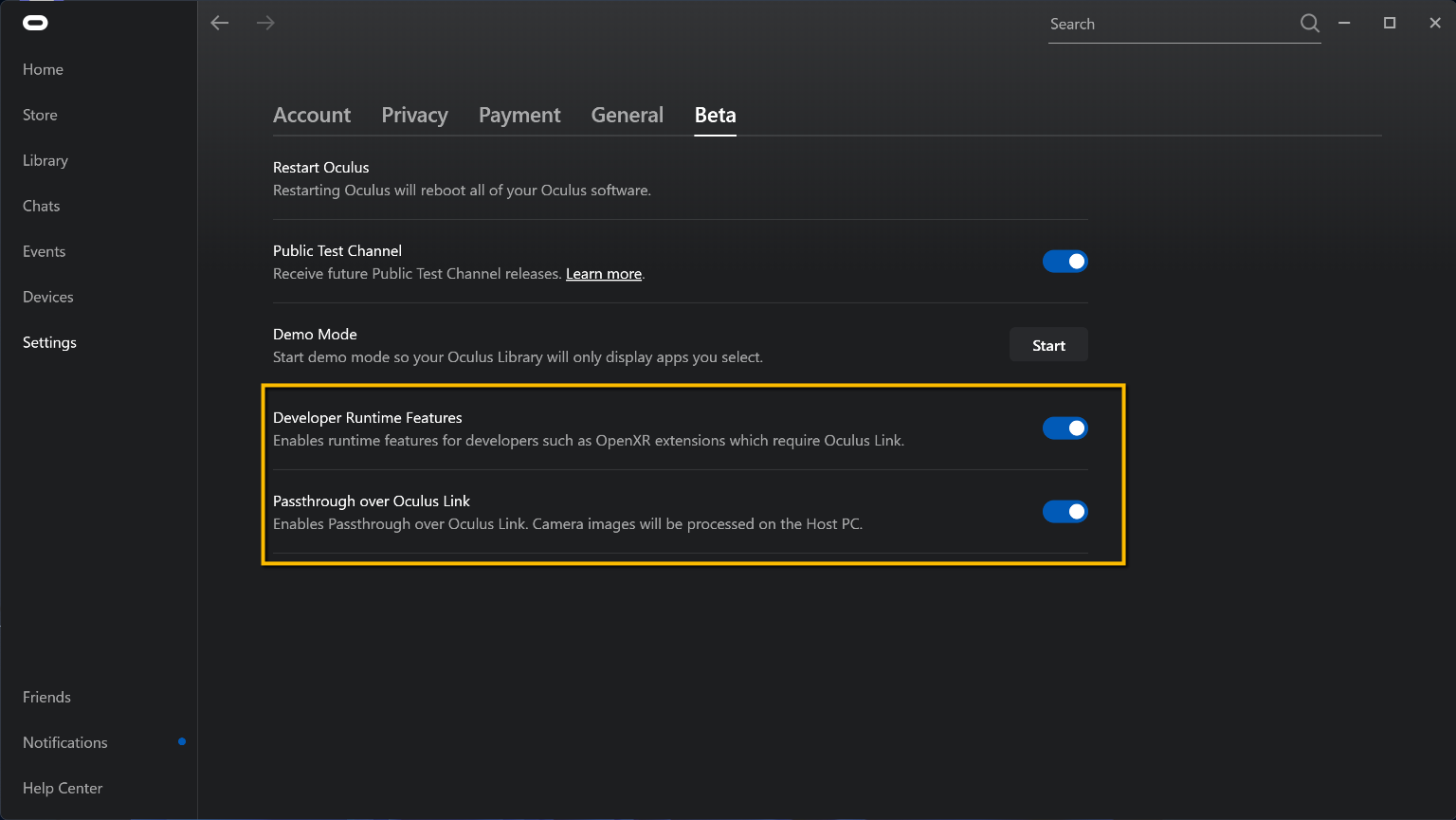Go forward with the right arrow

265,23
